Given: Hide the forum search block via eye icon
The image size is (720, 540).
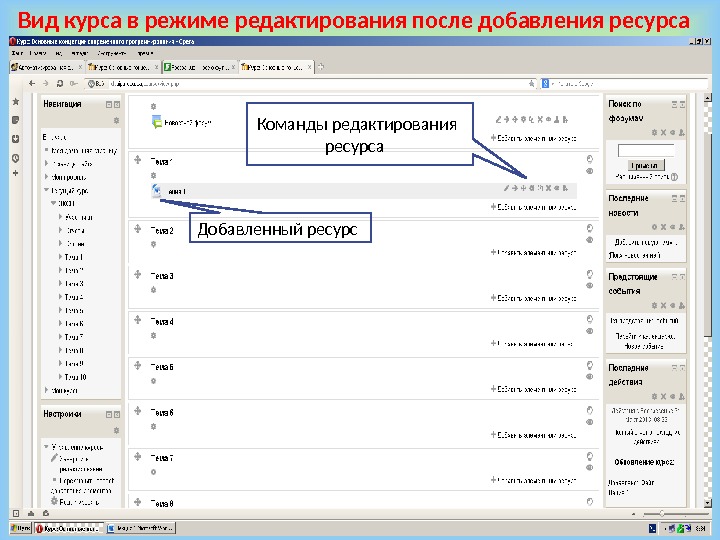Looking at the screenshot, I should (x=672, y=133).
